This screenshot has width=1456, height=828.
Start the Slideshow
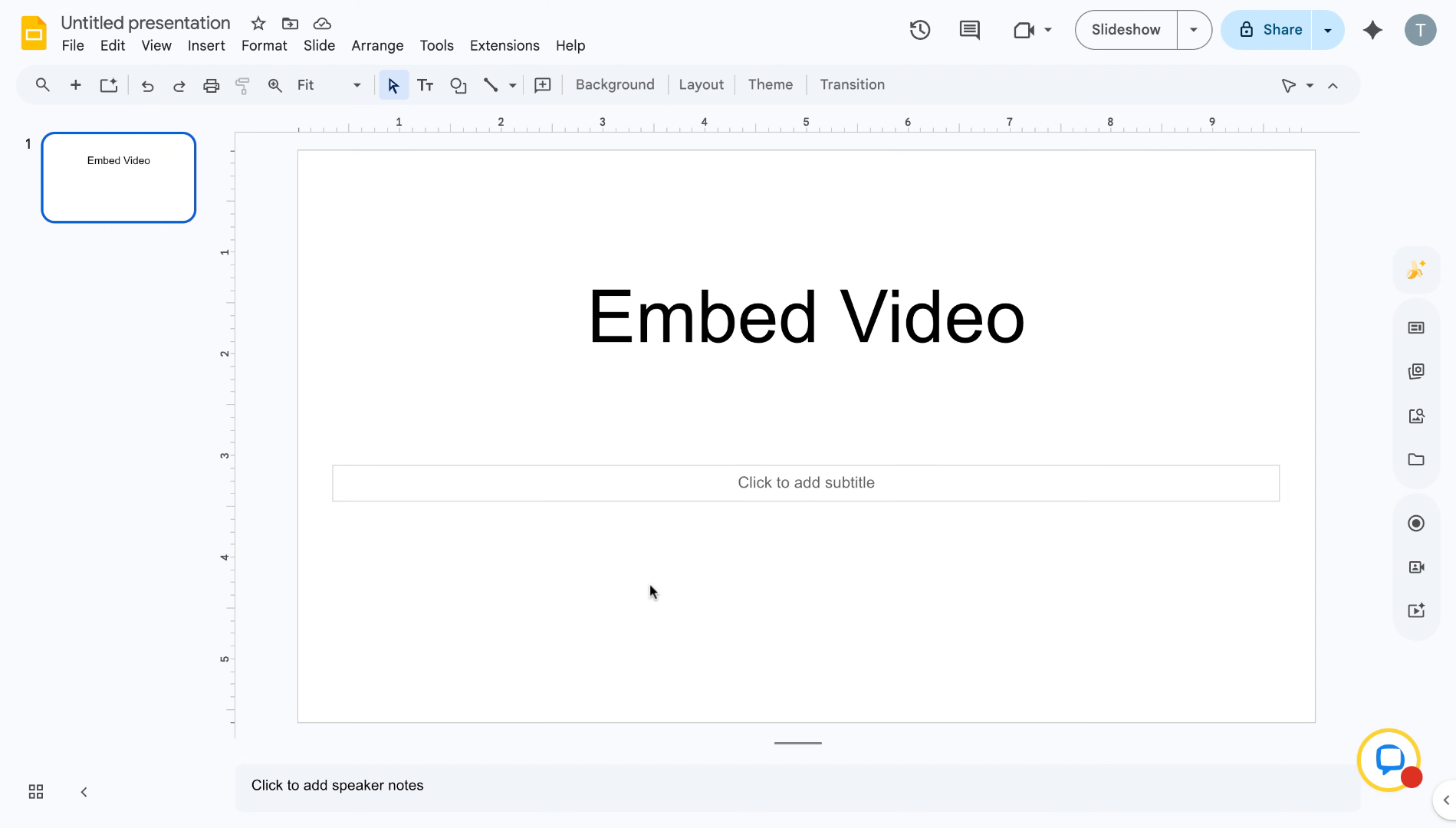click(x=1126, y=30)
